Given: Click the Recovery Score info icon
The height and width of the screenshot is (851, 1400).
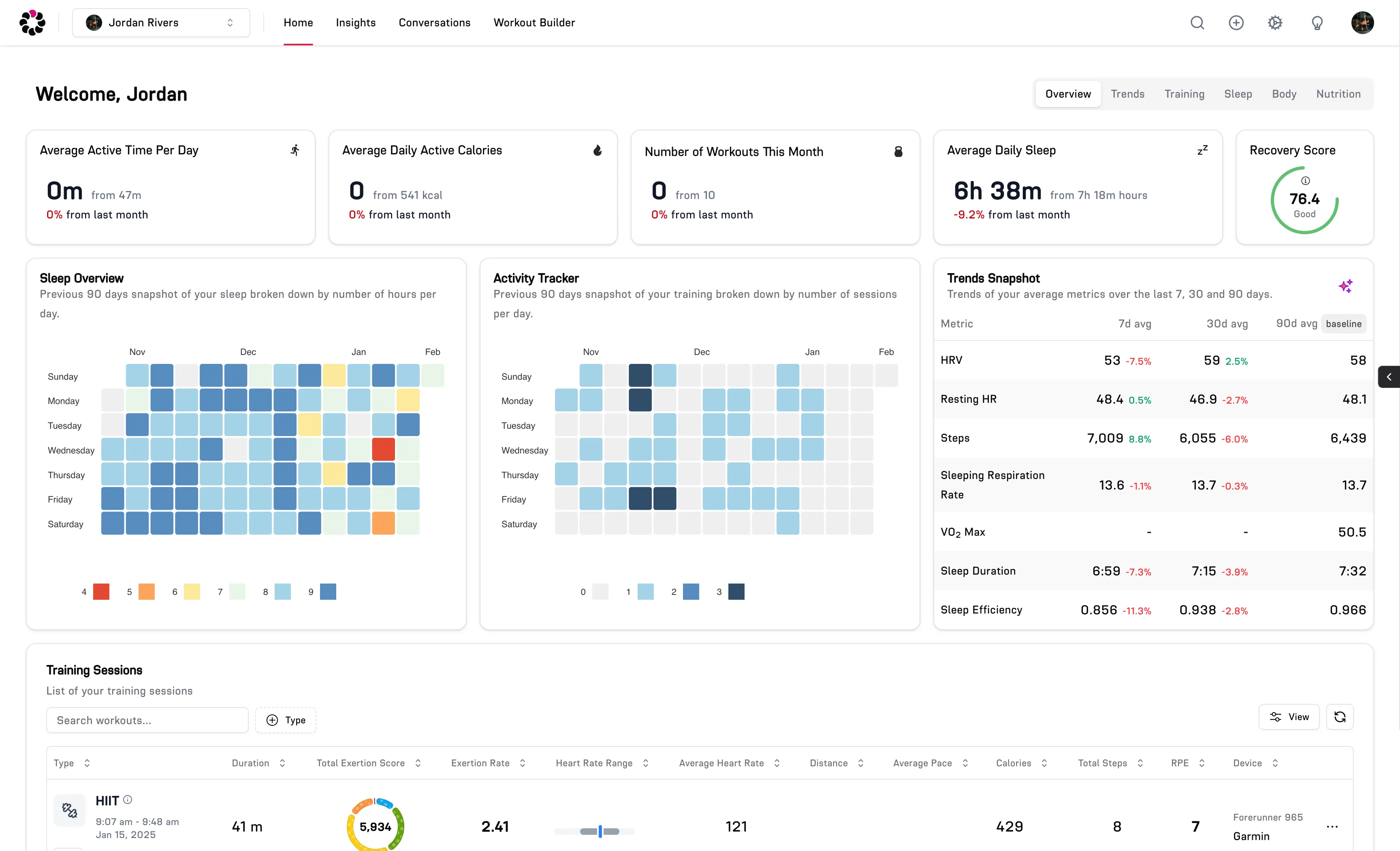Looking at the screenshot, I should click(x=1305, y=181).
